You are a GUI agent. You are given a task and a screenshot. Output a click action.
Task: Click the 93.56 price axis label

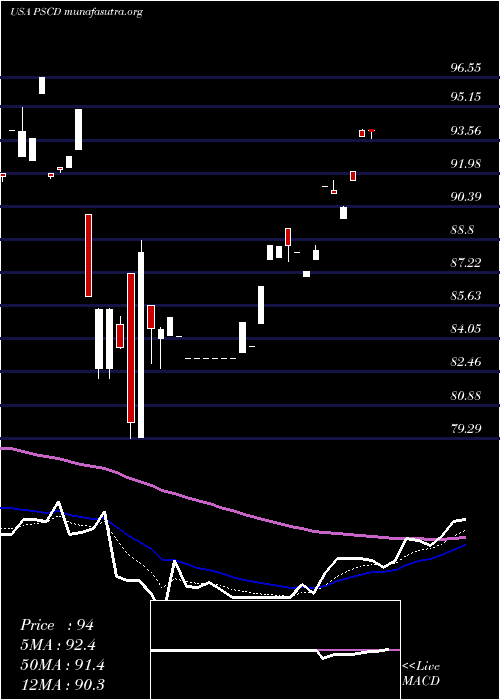click(x=465, y=131)
